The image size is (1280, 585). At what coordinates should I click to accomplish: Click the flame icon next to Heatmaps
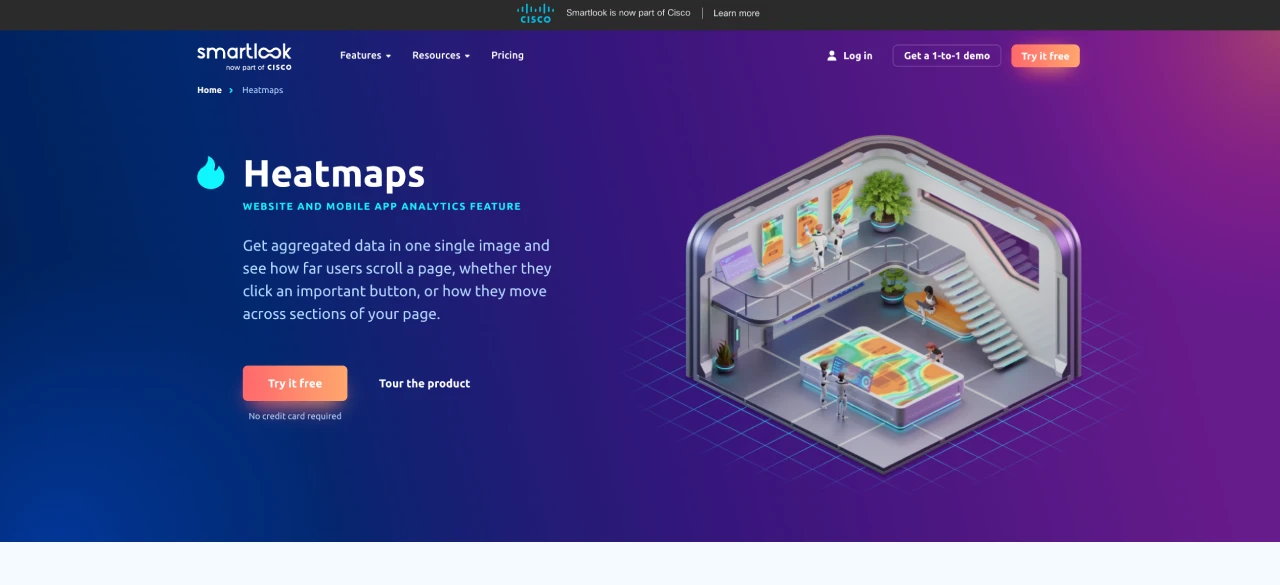211,173
